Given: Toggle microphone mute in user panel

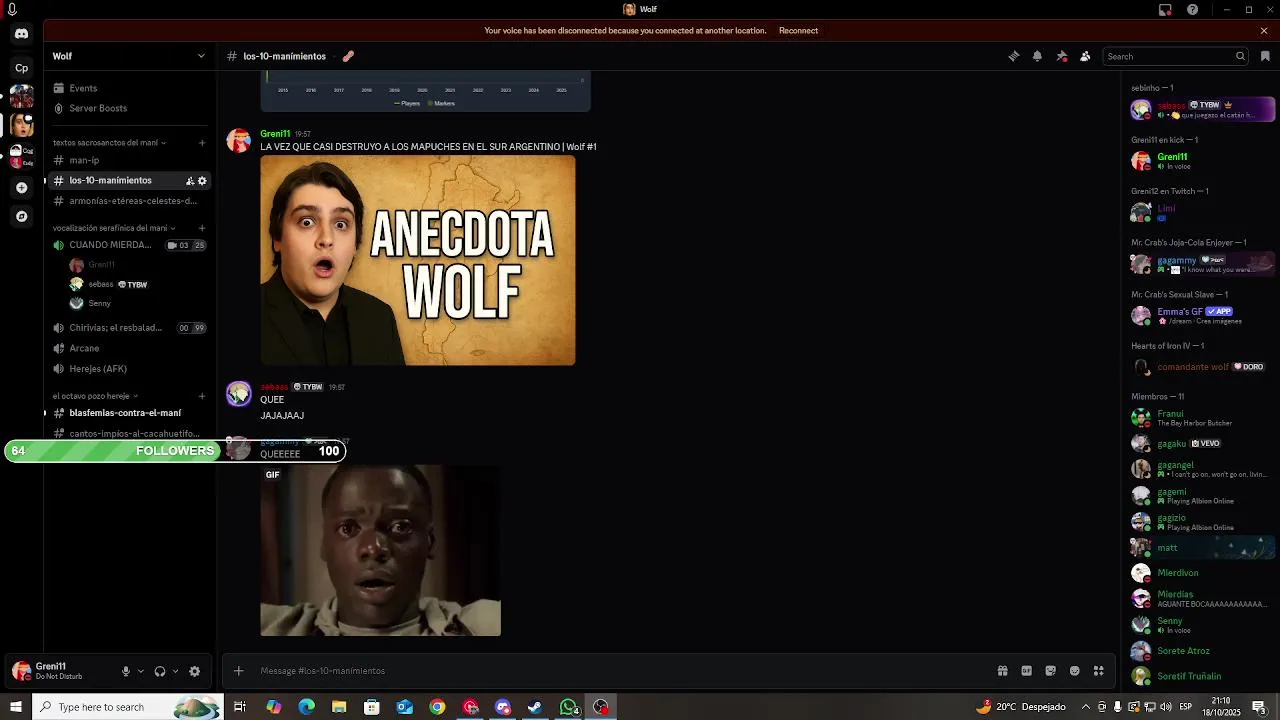Looking at the screenshot, I should [126, 671].
